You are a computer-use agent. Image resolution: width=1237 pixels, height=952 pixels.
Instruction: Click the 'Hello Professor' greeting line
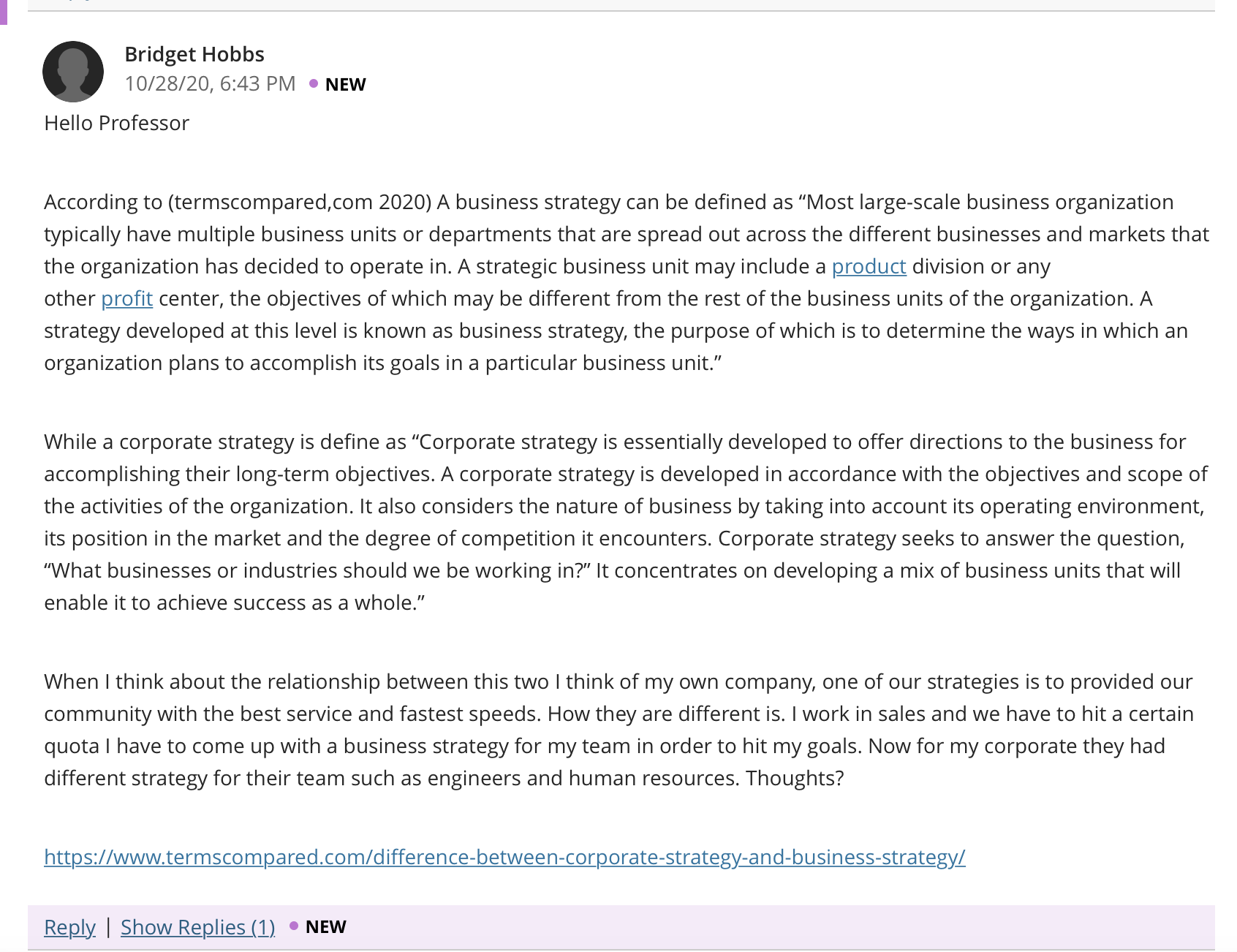[116, 123]
